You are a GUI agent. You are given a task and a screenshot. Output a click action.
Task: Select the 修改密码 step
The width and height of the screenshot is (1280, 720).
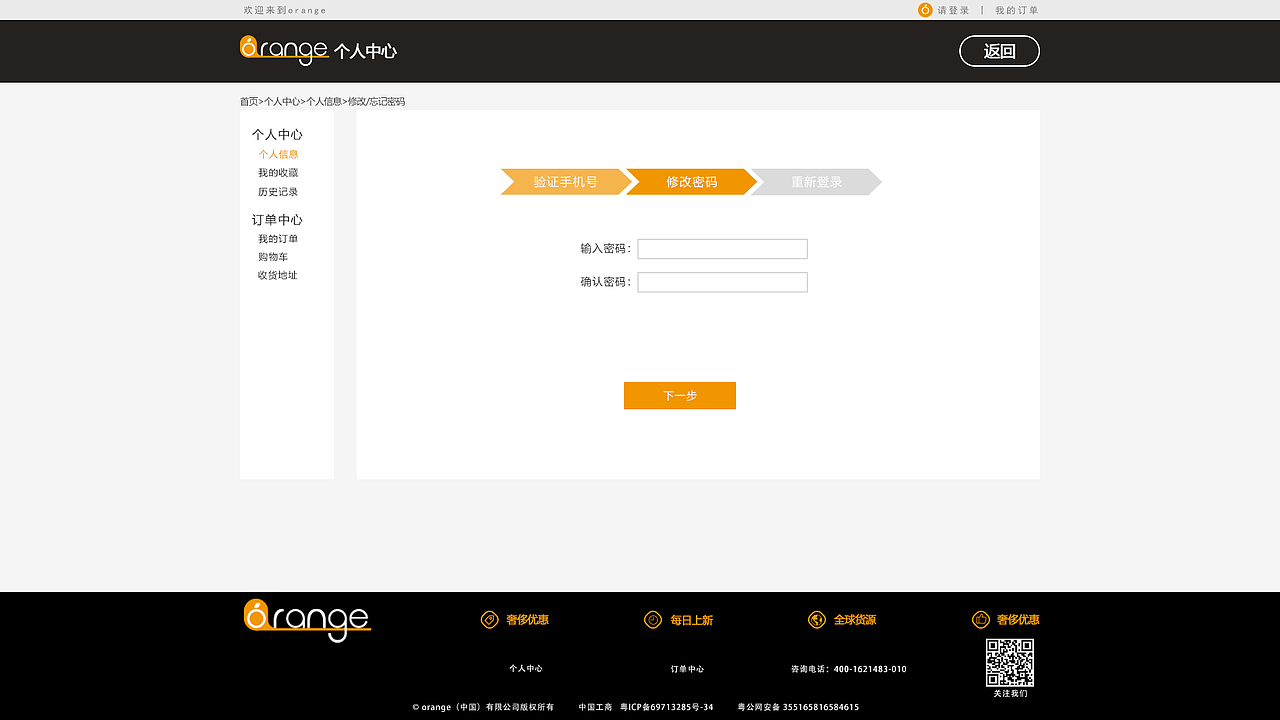[x=692, y=182]
